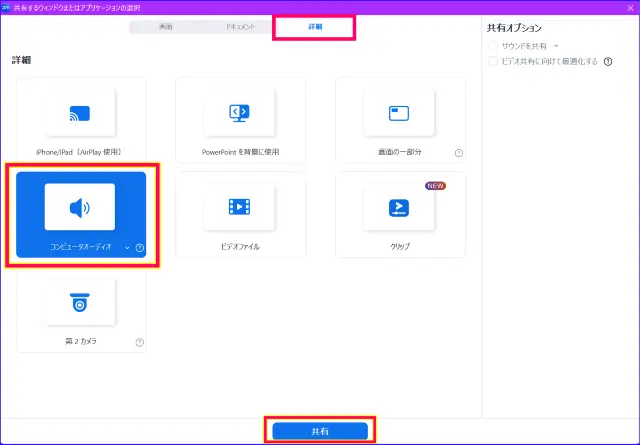Select 画面の一部分 share icon

(399, 113)
